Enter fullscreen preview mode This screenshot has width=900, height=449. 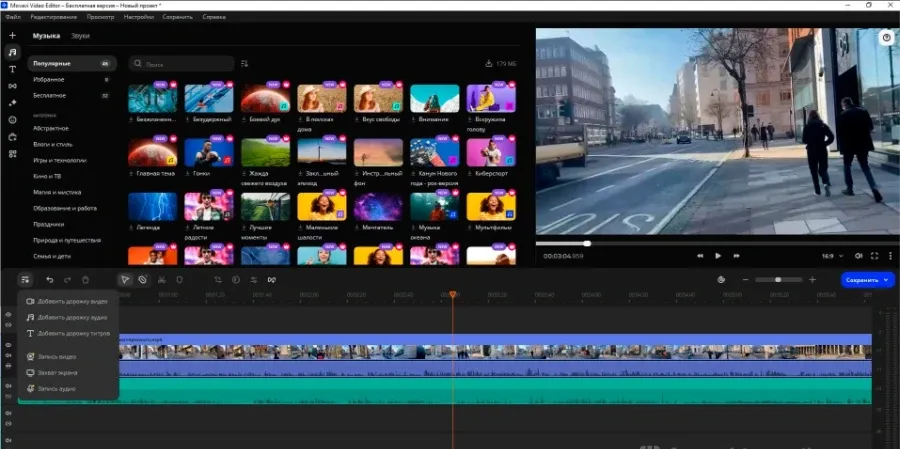tap(875, 256)
